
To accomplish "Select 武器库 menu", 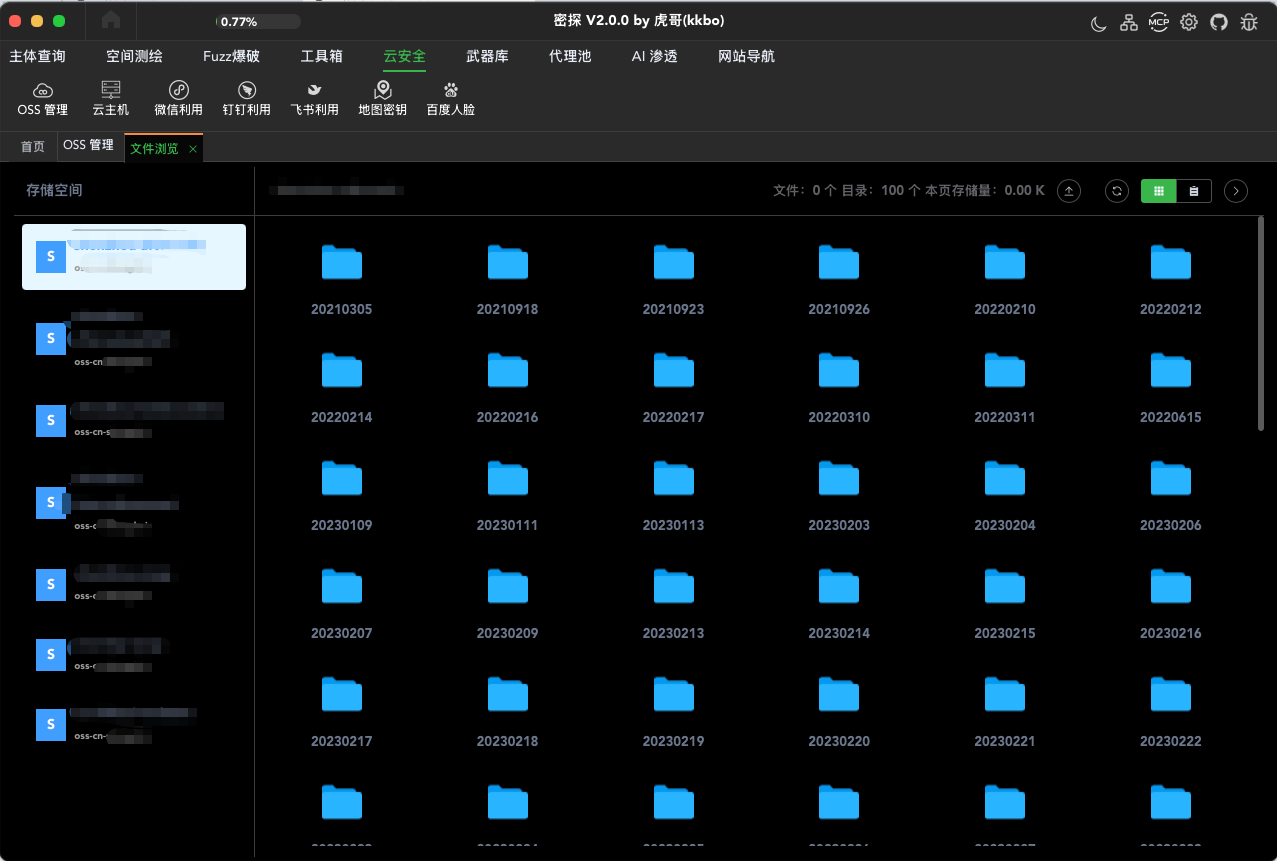I will (488, 57).
